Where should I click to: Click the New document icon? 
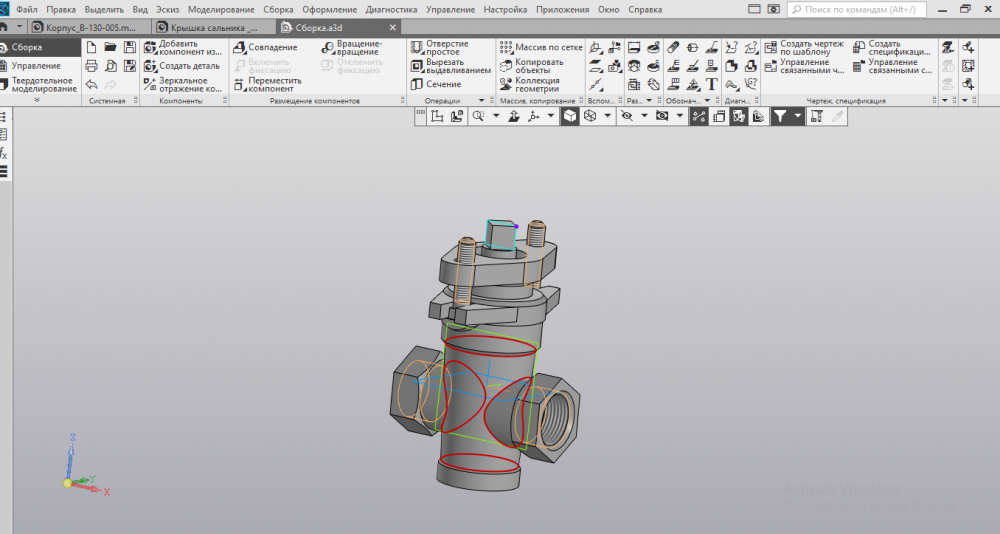click(91, 47)
